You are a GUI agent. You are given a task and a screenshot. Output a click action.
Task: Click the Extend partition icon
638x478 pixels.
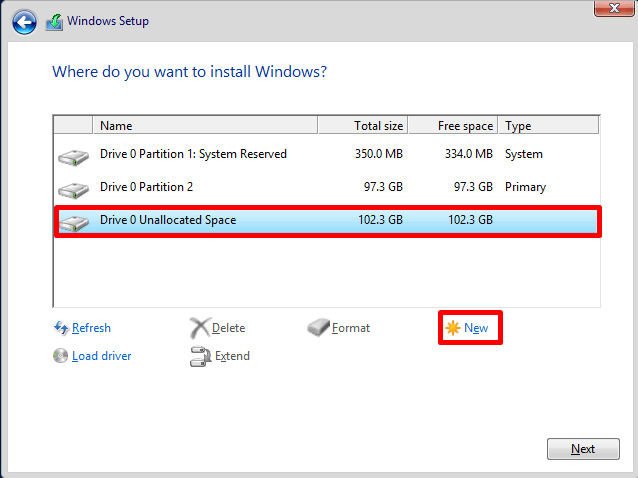click(199, 356)
